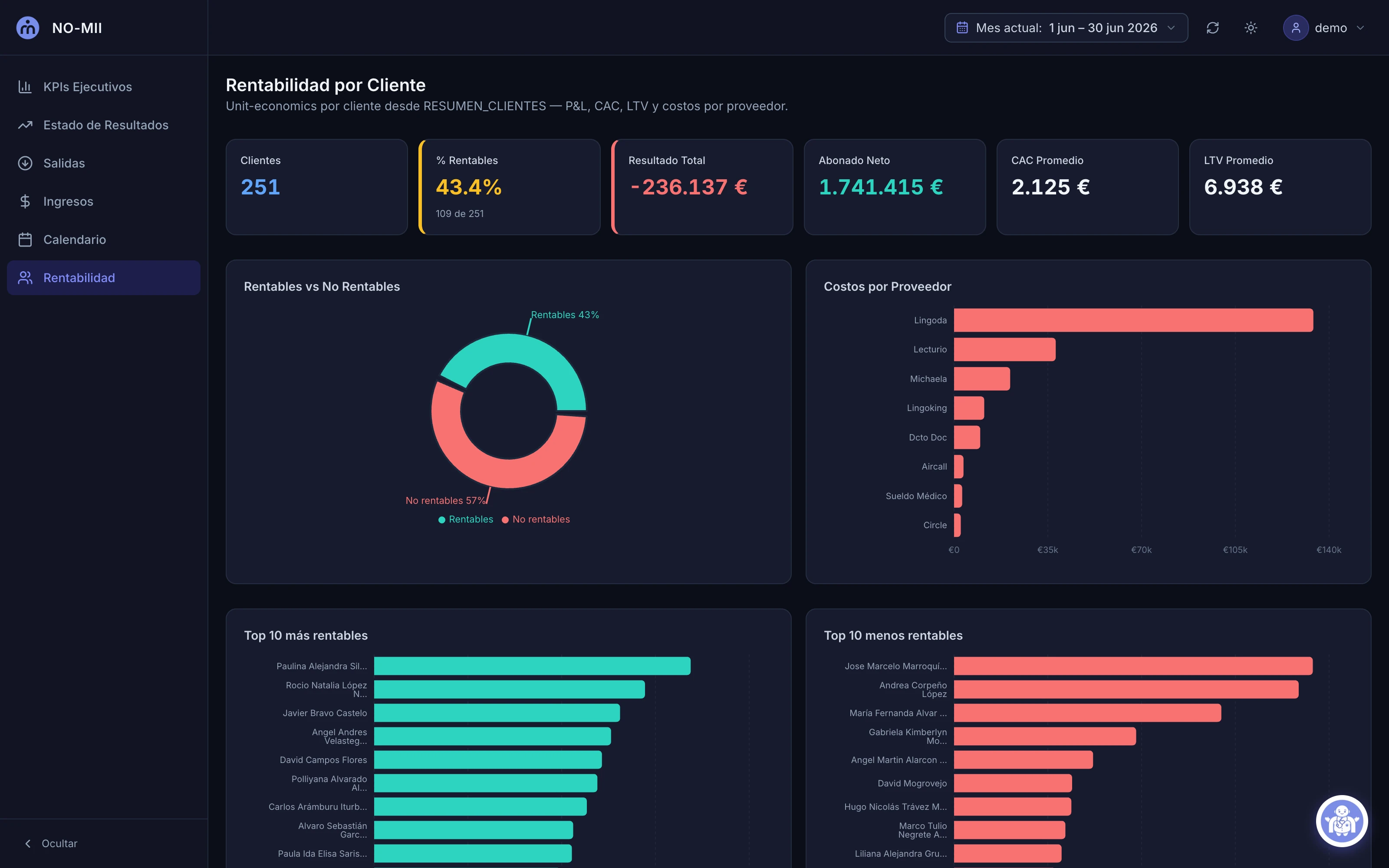The width and height of the screenshot is (1389, 868).
Task: Click 'Rentabilidad por Cliente' page heading
Action: pyautogui.click(x=326, y=85)
